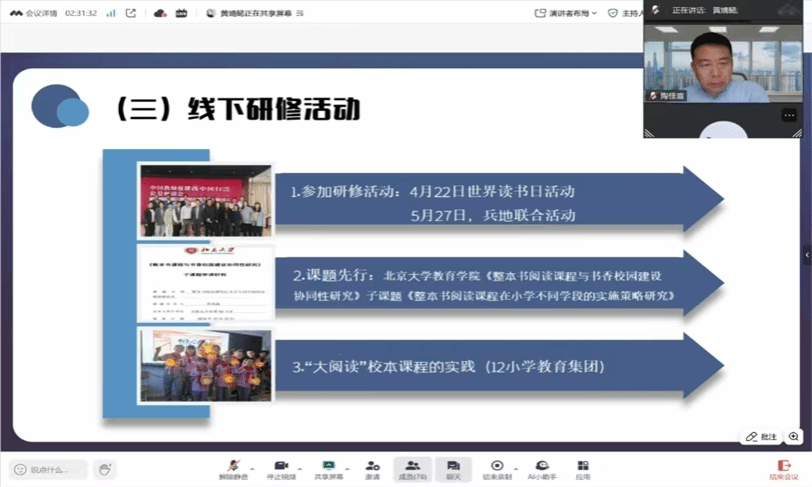Open the 聊天 chat panel
The width and height of the screenshot is (812, 487).
[x=453, y=468]
